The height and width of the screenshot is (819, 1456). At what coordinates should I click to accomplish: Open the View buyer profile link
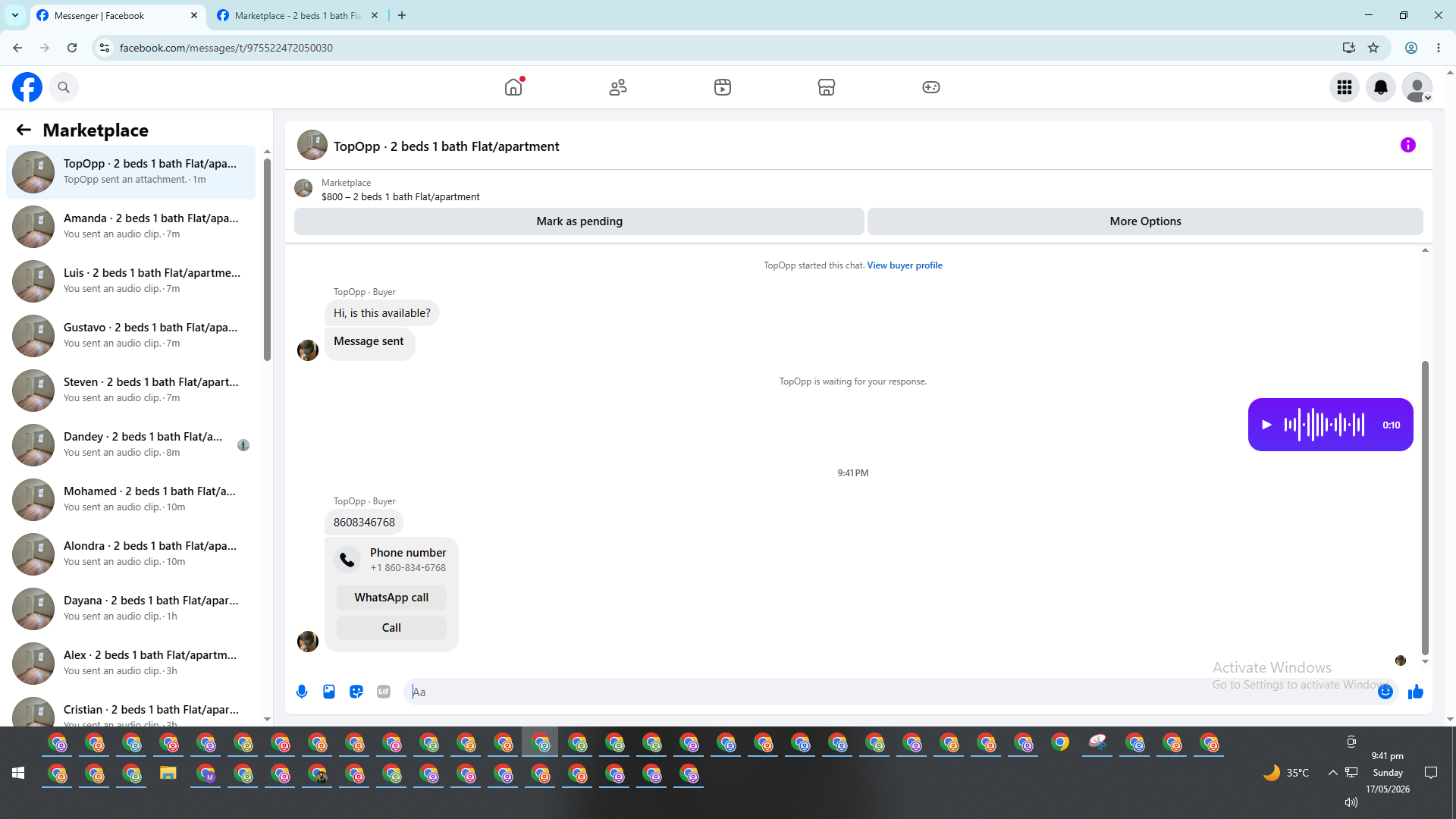tap(905, 265)
